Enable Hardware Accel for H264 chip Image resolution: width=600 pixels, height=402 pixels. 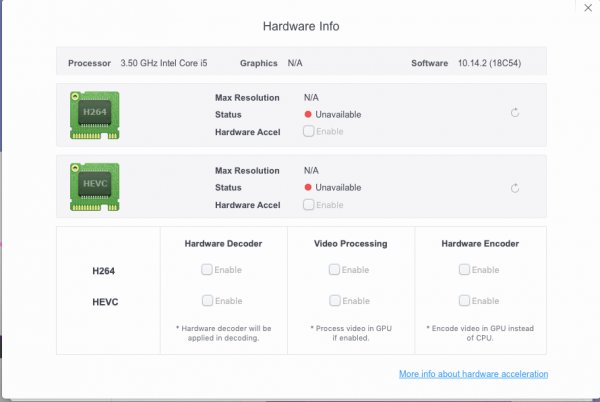309,131
